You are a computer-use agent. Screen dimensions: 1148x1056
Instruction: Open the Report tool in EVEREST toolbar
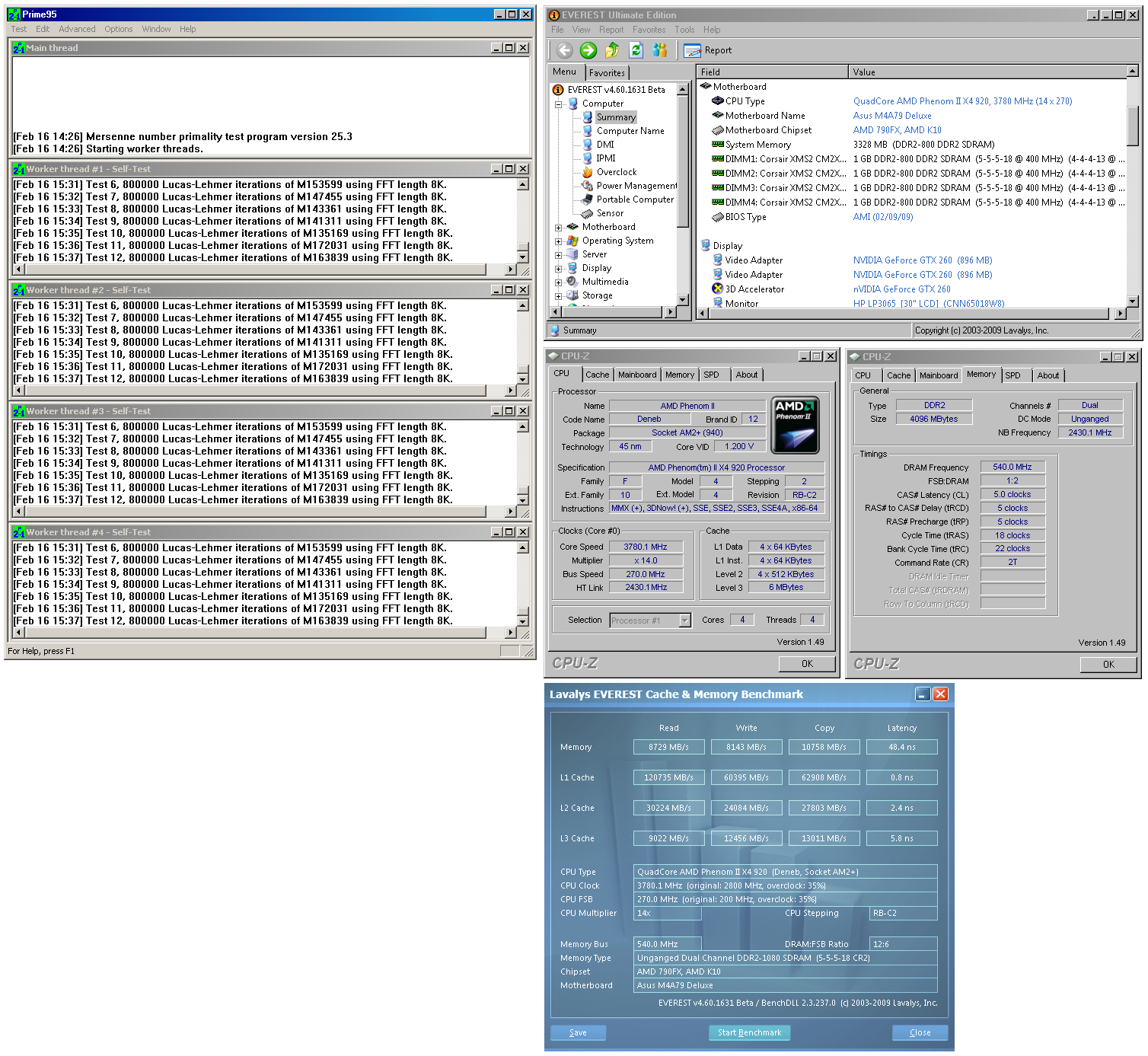708,50
